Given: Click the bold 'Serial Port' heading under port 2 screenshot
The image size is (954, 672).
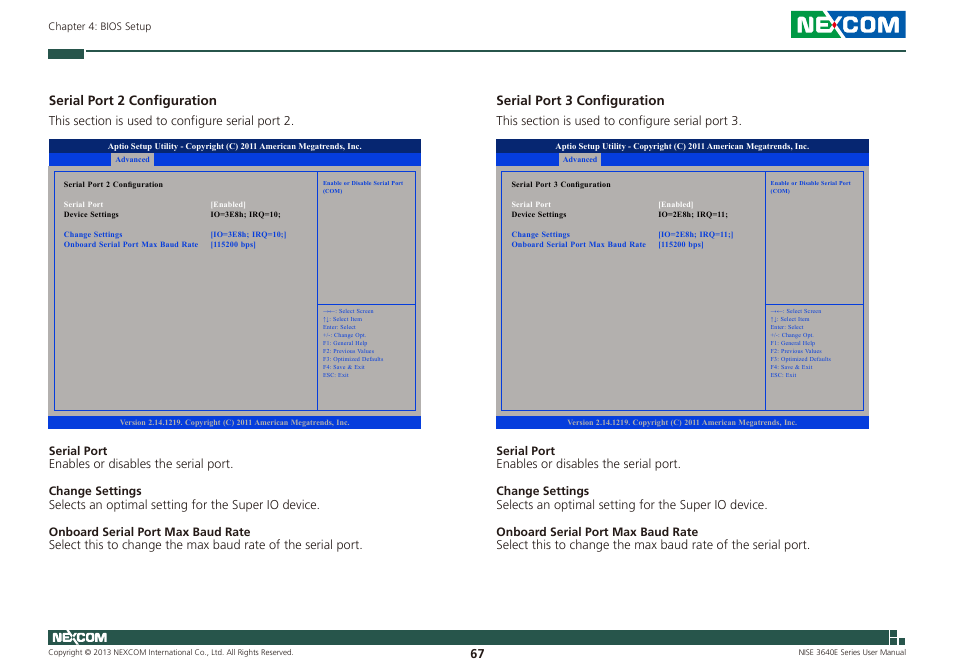Looking at the screenshot, I should (78, 451).
